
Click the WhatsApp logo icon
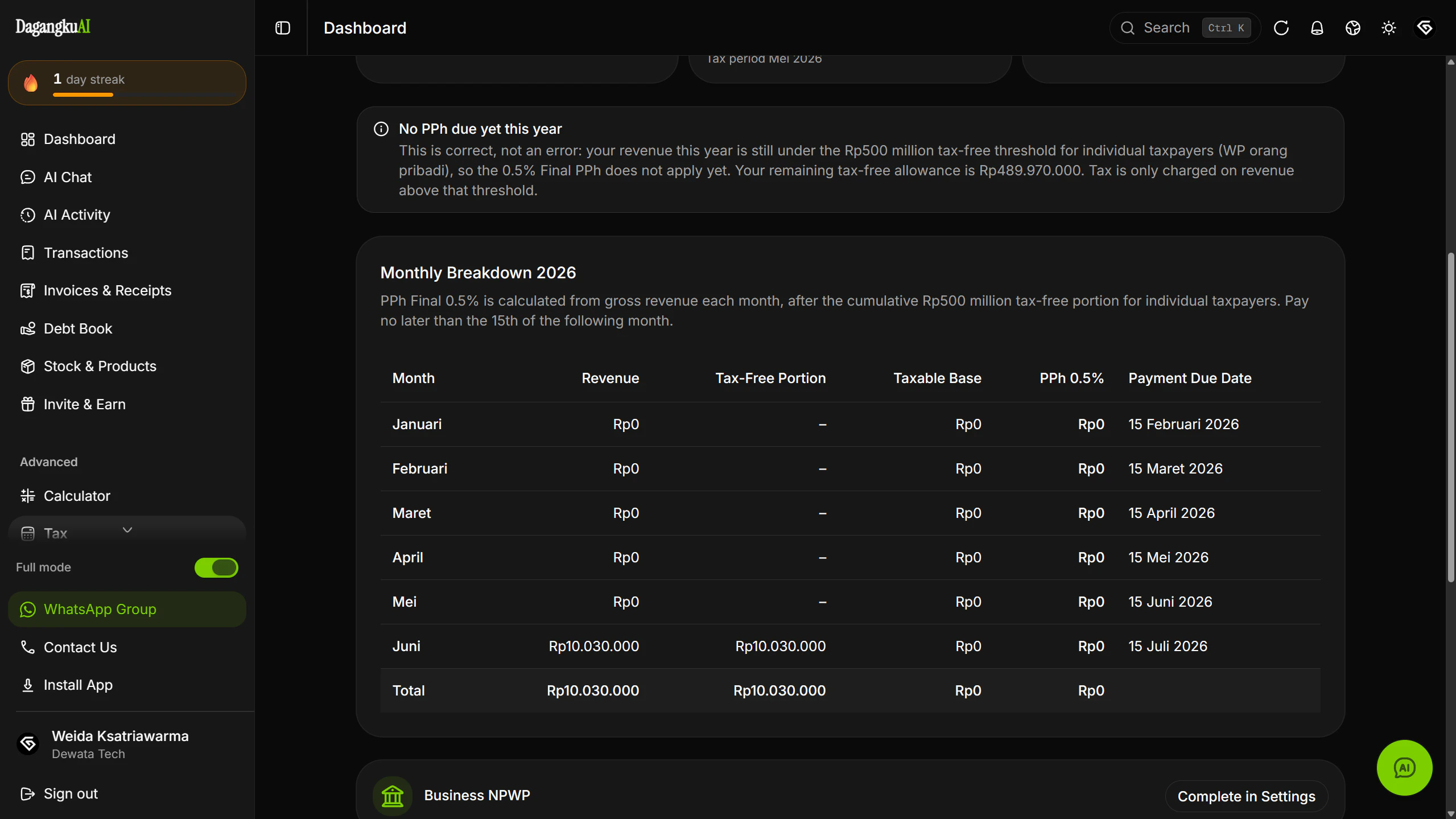28,610
